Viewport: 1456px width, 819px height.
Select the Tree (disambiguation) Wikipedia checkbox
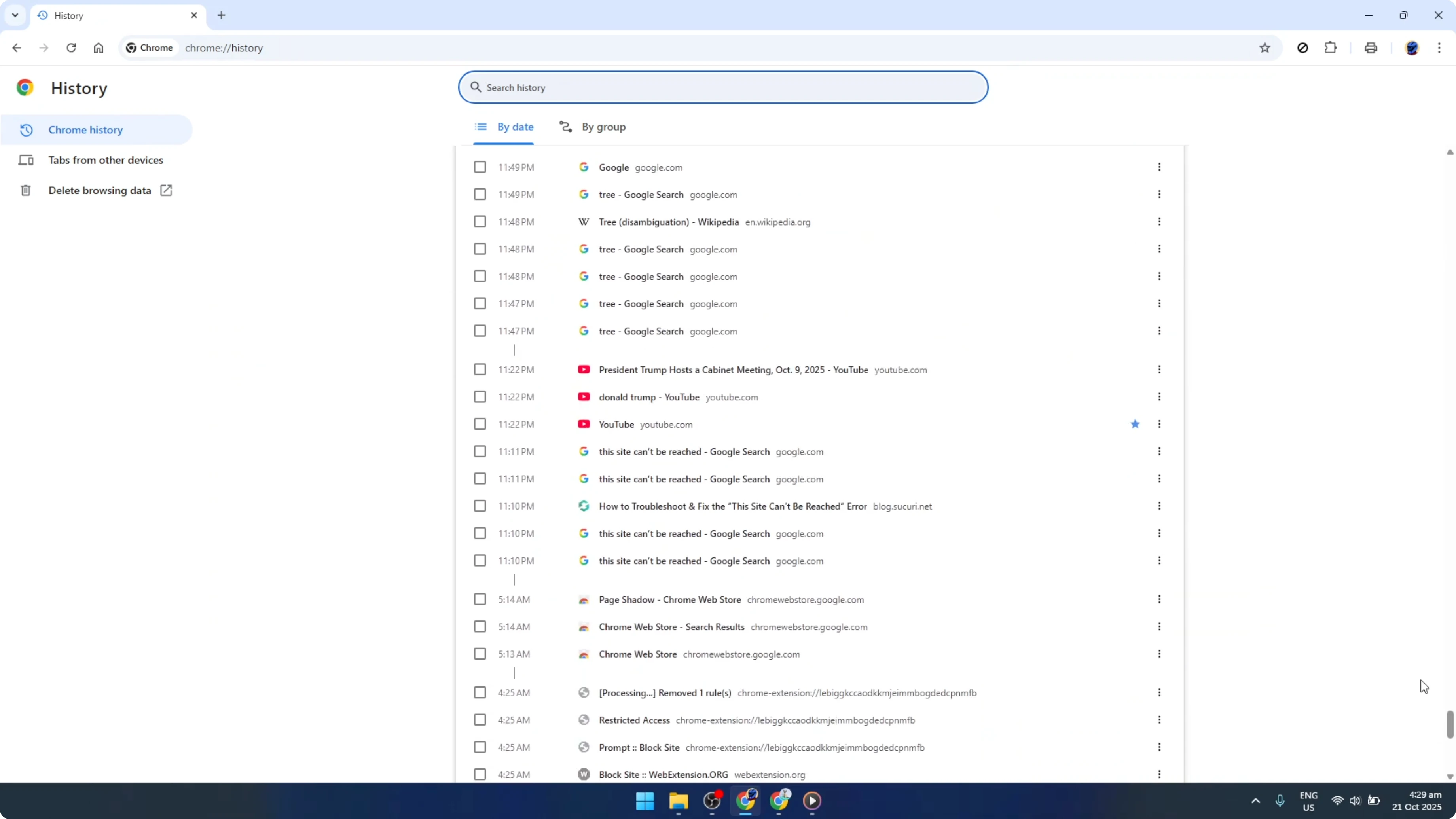(x=480, y=222)
